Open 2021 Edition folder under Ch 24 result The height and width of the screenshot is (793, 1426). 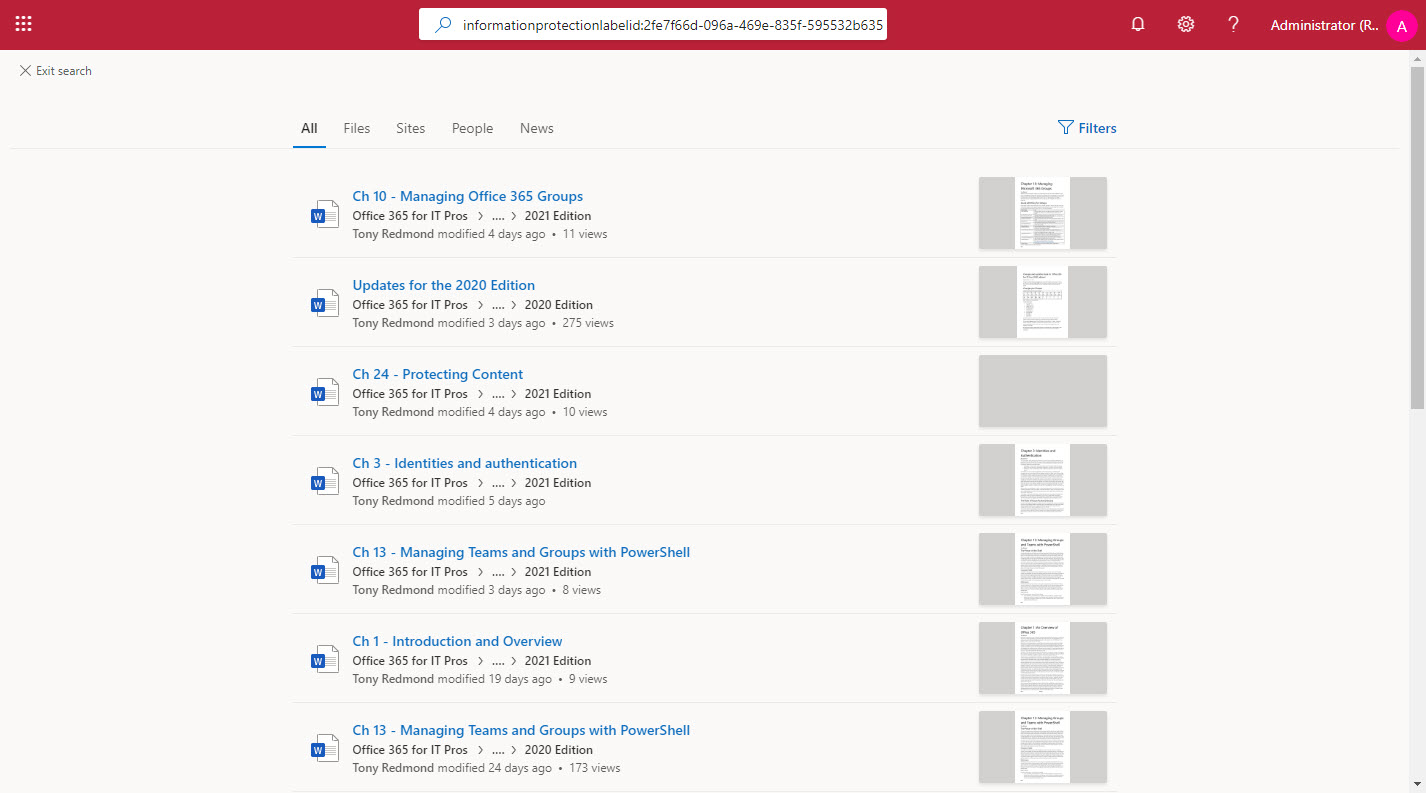pos(558,394)
